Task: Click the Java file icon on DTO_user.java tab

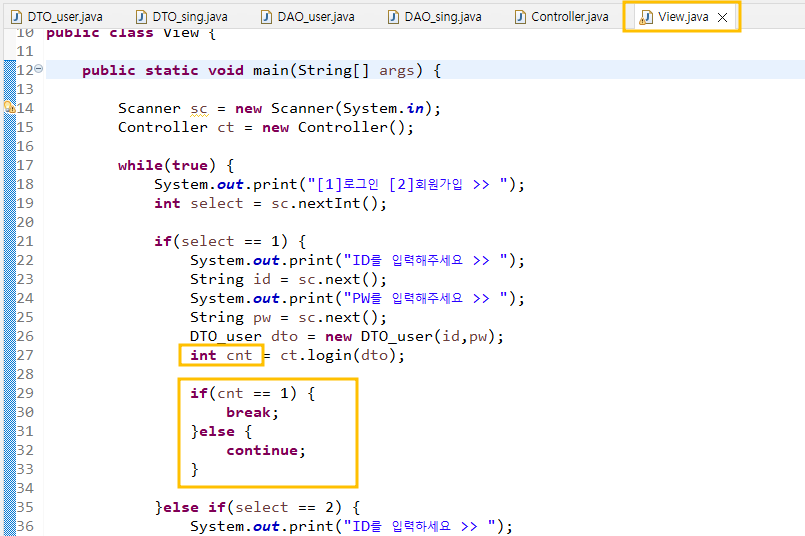Action: 16,17
